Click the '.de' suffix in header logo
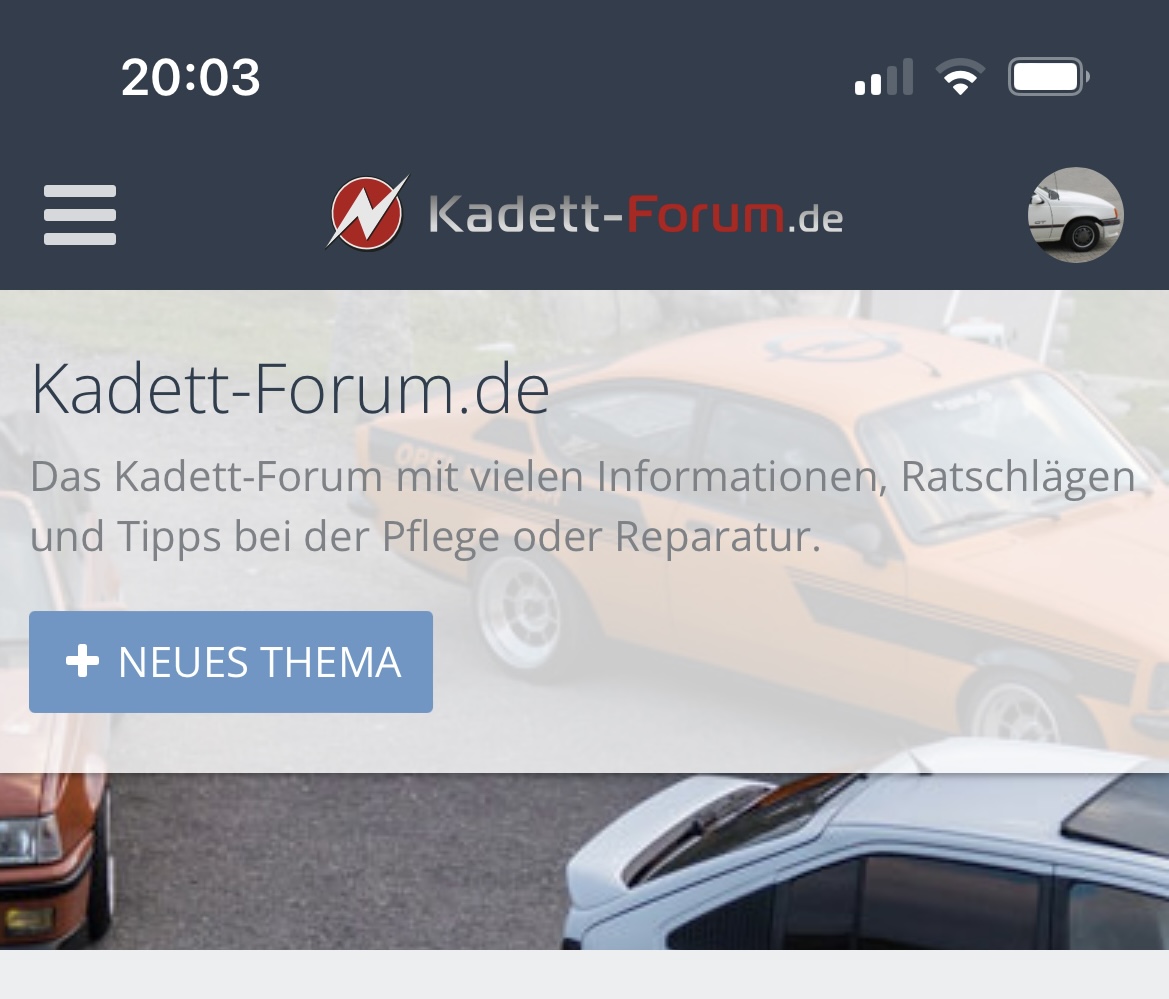The height and width of the screenshot is (999, 1169). click(816, 218)
